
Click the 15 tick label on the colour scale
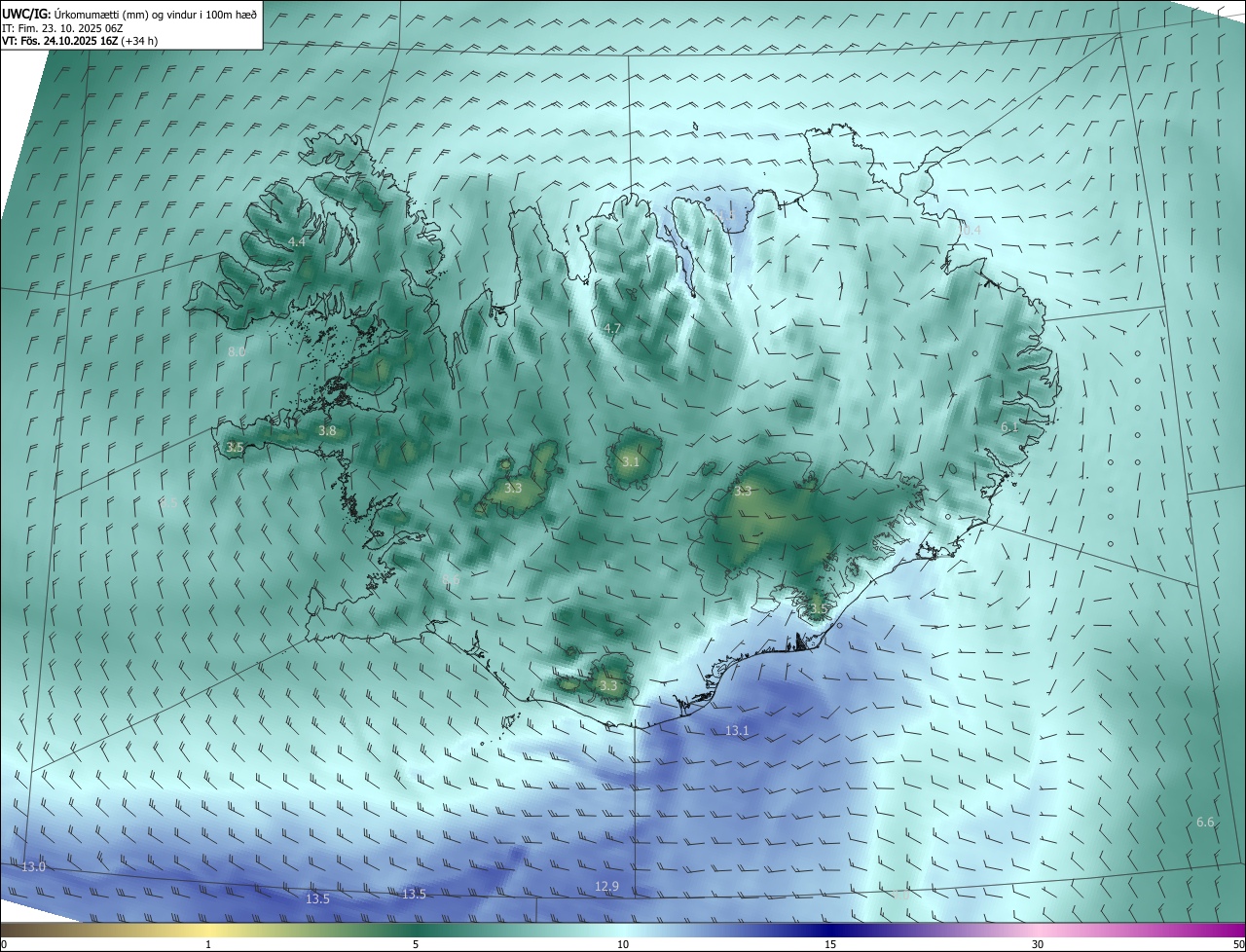pyautogui.click(x=830, y=944)
